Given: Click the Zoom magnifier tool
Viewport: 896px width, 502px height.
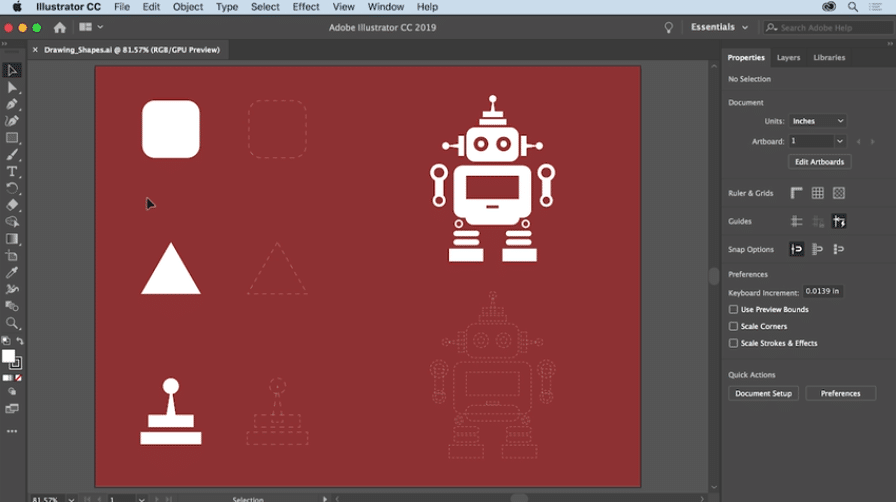Looking at the screenshot, I should 12,323.
